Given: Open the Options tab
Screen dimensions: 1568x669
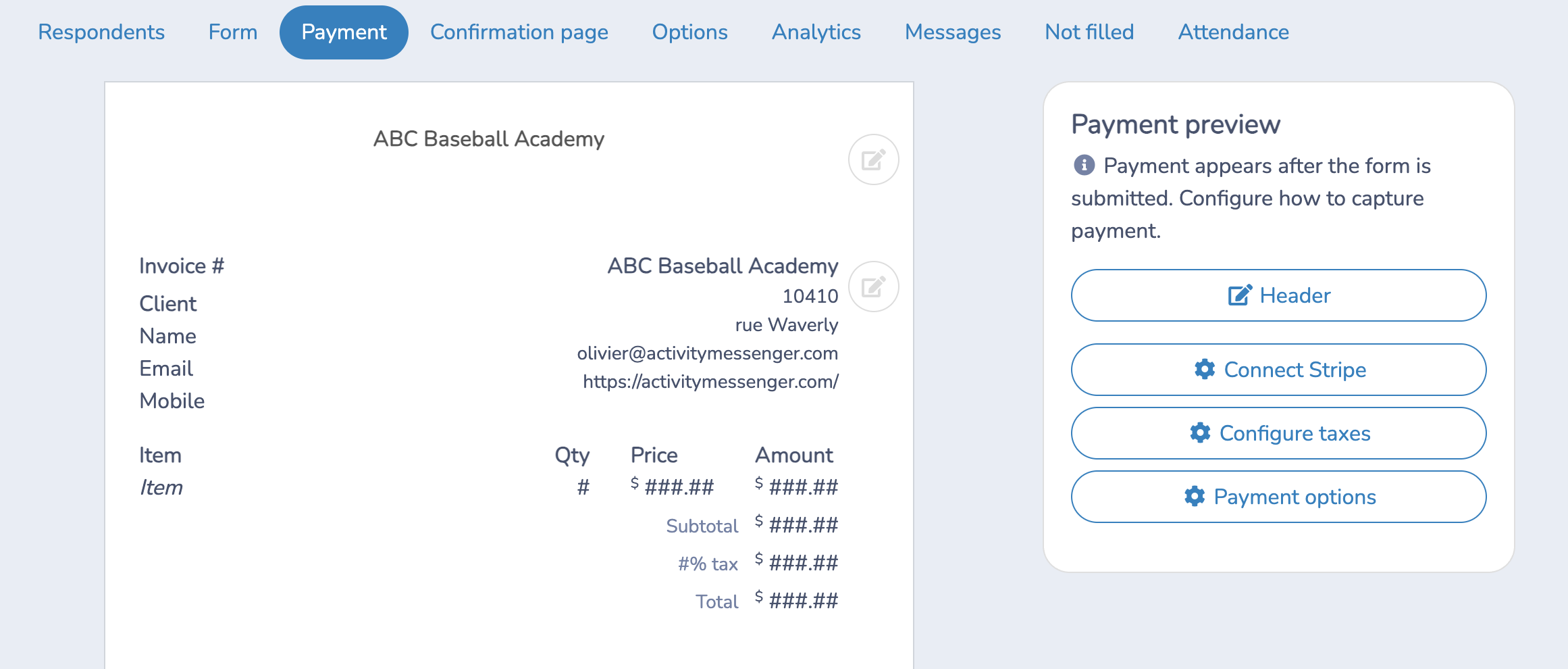Looking at the screenshot, I should (x=690, y=32).
